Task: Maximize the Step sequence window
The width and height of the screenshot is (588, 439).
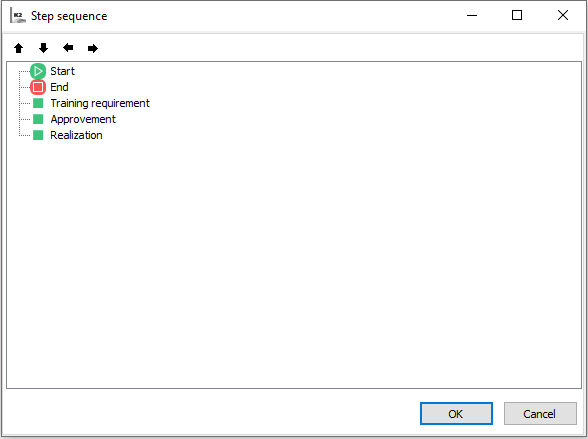Action: (517, 15)
